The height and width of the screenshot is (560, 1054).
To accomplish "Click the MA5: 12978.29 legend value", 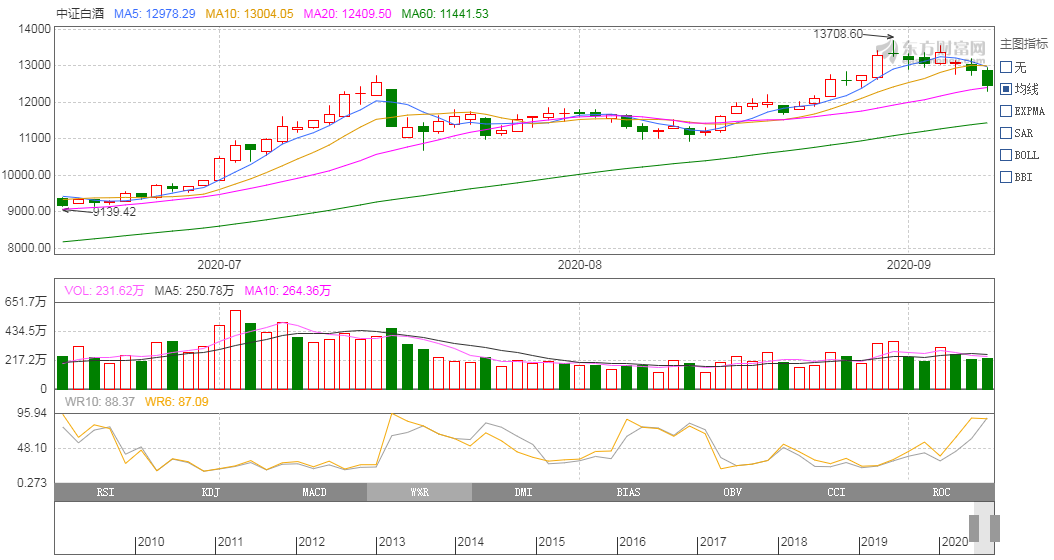I will (155, 13).
